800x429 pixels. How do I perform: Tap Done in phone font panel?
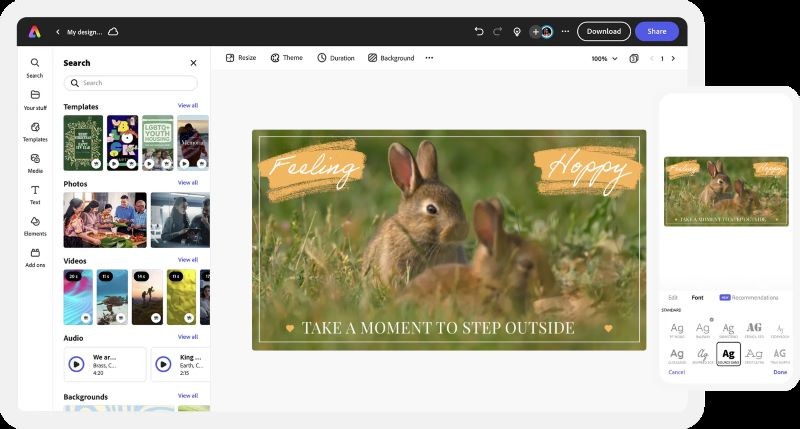coord(780,372)
